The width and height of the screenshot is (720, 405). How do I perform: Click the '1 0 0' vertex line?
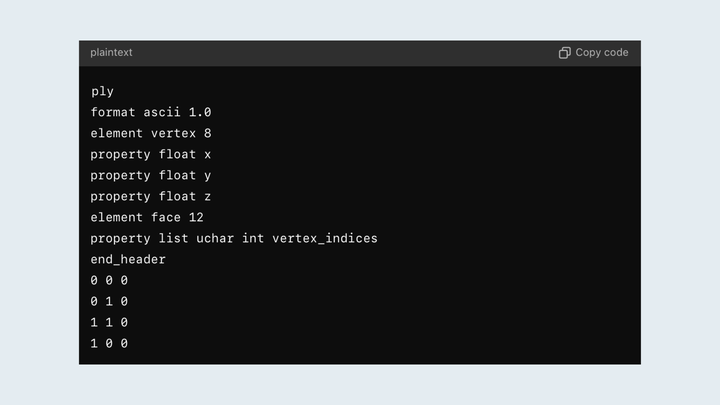click(x=109, y=344)
